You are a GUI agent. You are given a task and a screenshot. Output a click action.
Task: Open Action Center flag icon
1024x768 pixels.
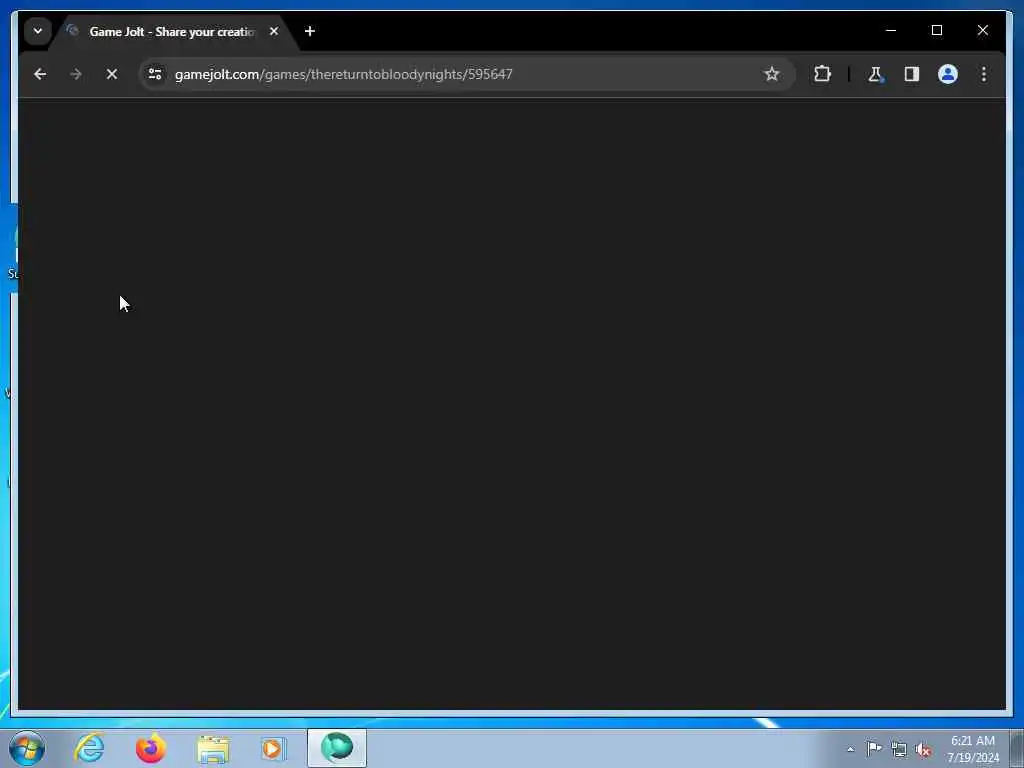(x=874, y=749)
